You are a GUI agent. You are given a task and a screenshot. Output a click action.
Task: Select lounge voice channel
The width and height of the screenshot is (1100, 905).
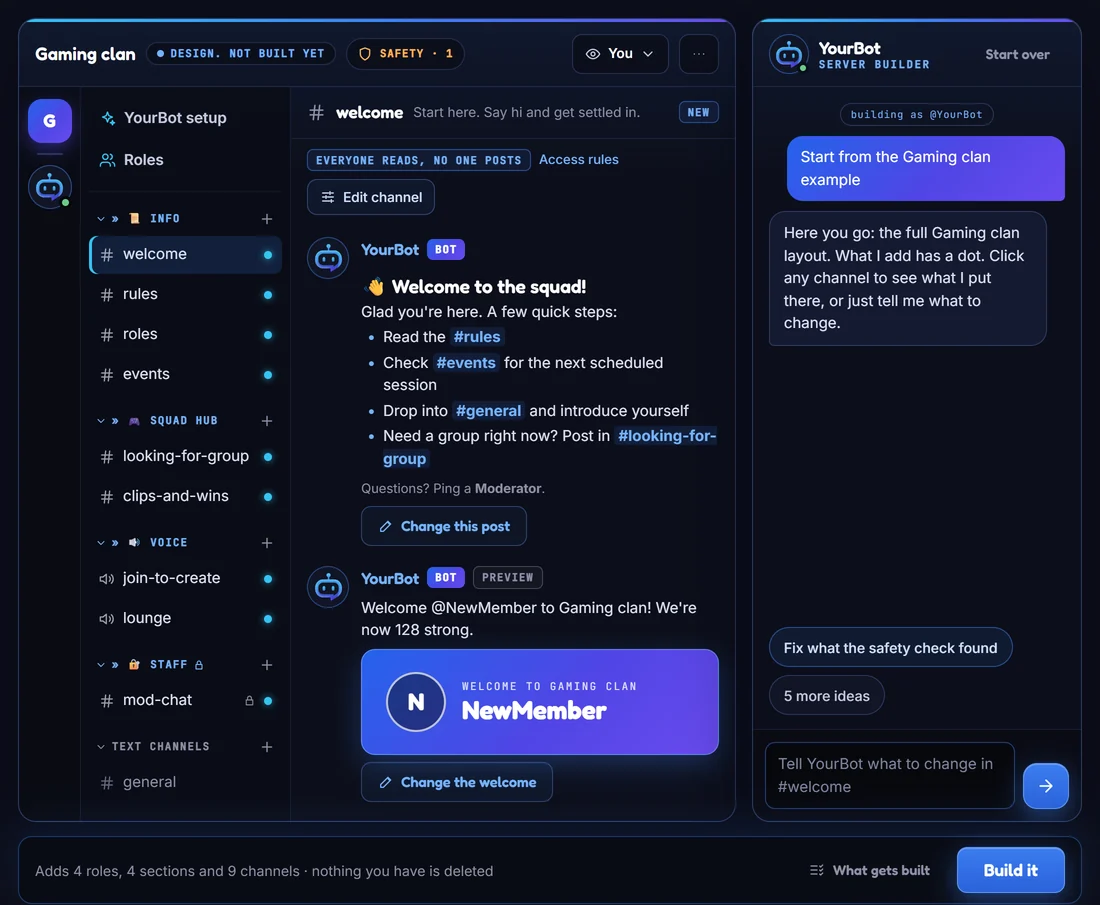(x=186, y=619)
